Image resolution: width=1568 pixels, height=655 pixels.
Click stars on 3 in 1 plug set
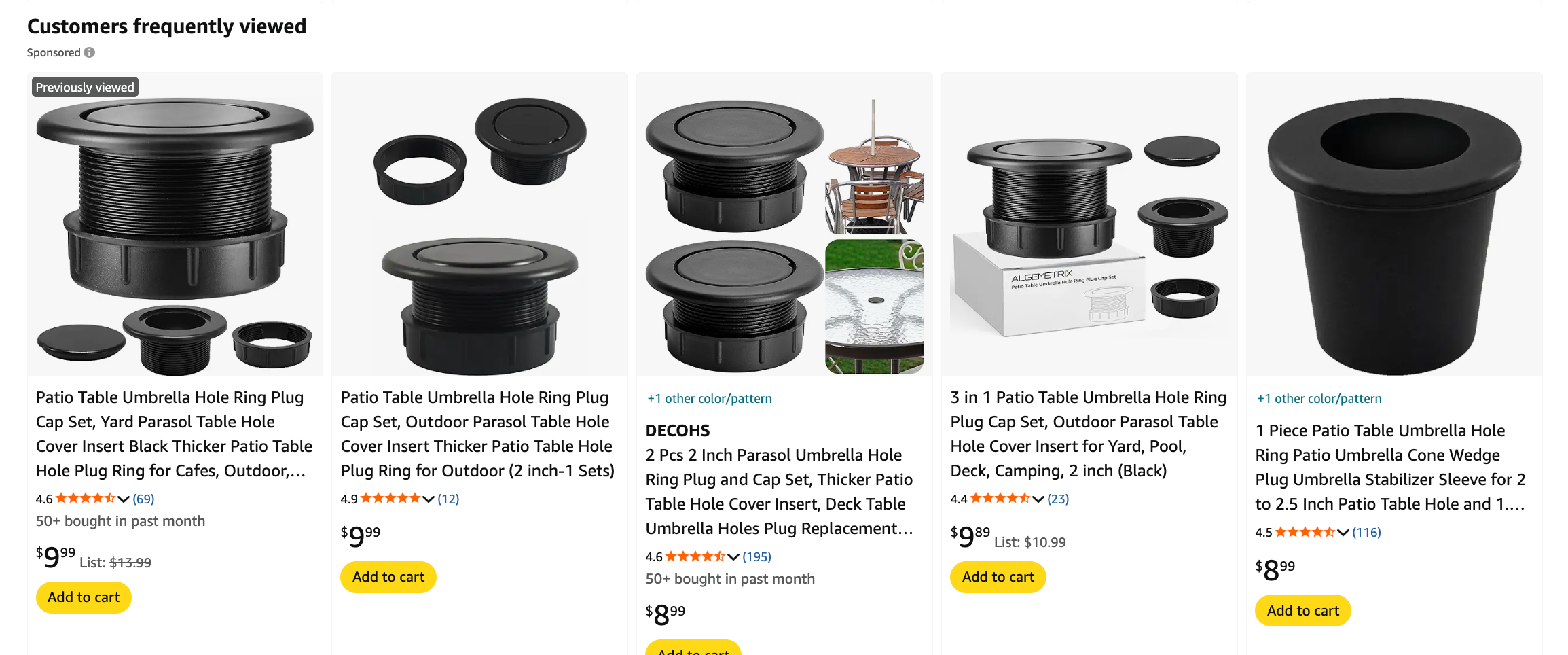(x=1000, y=499)
